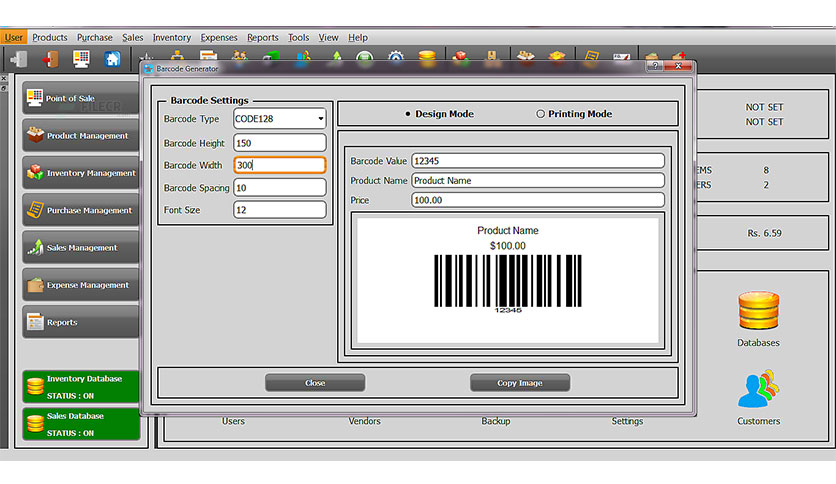The height and width of the screenshot is (484, 836).
Task: Open Purchase Management module
Action: 81,210
